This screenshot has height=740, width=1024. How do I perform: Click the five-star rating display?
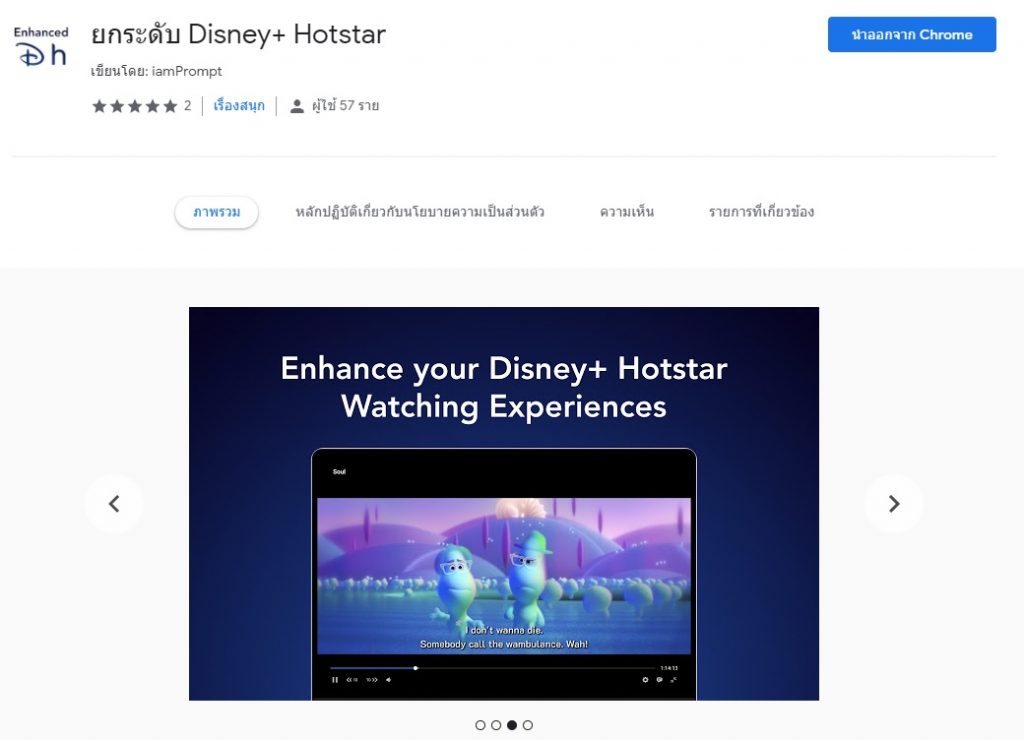[x=135, y=106]
